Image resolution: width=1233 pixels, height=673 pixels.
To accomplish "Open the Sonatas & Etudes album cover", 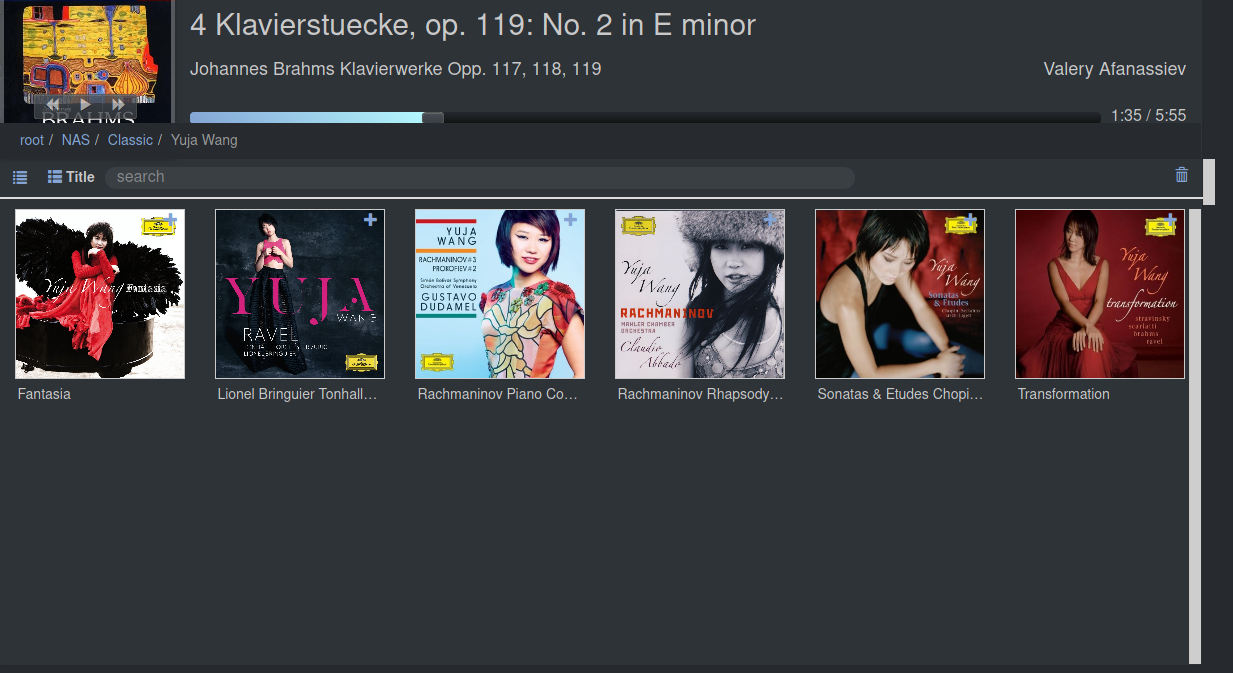I will (900, 294).
